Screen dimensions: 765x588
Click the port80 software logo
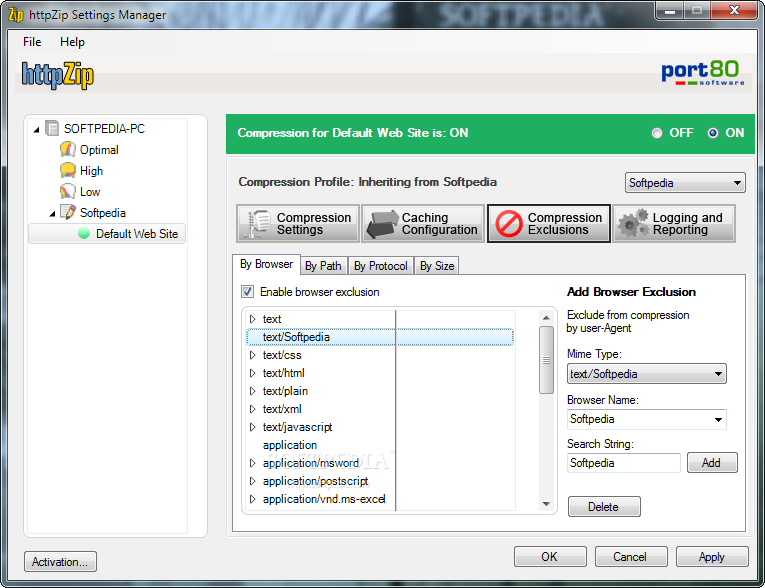[x=703, y=73]
